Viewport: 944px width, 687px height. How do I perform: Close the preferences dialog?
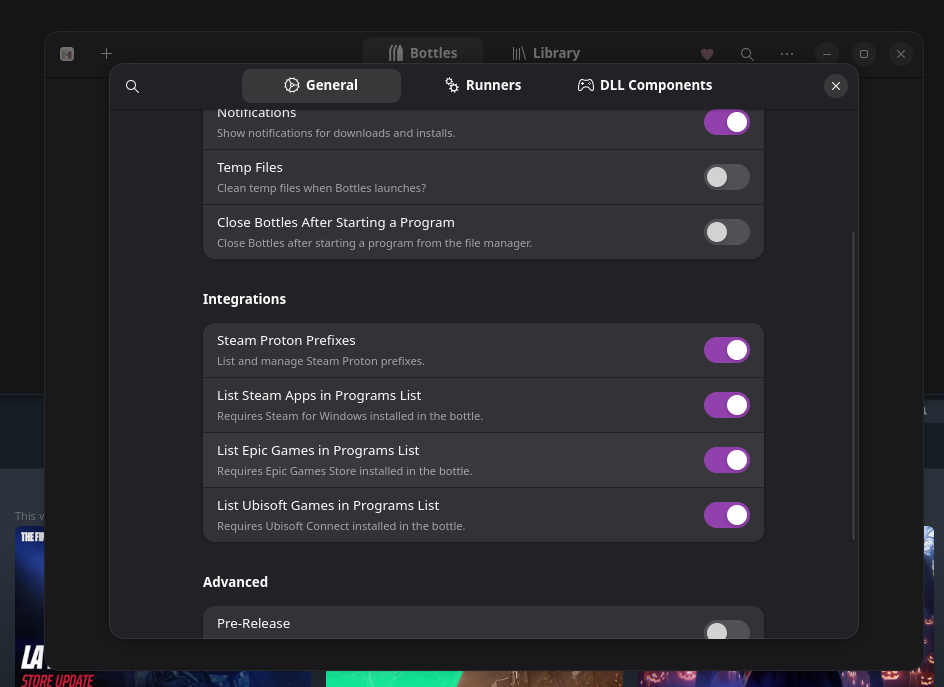click(836, 86)
